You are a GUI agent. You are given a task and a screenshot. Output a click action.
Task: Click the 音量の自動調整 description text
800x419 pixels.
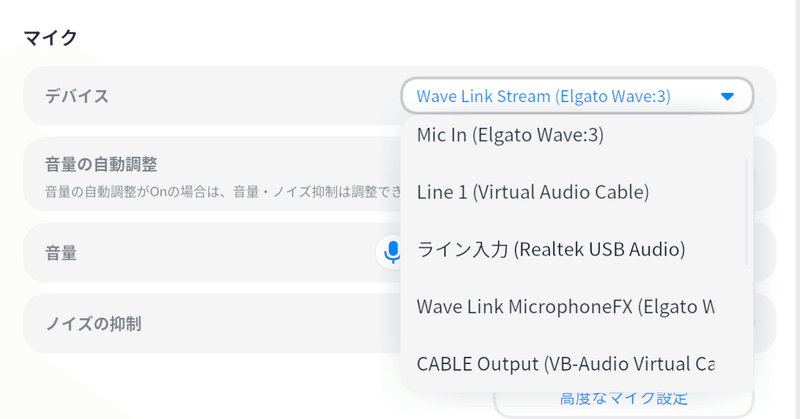[x=200, y=190]
